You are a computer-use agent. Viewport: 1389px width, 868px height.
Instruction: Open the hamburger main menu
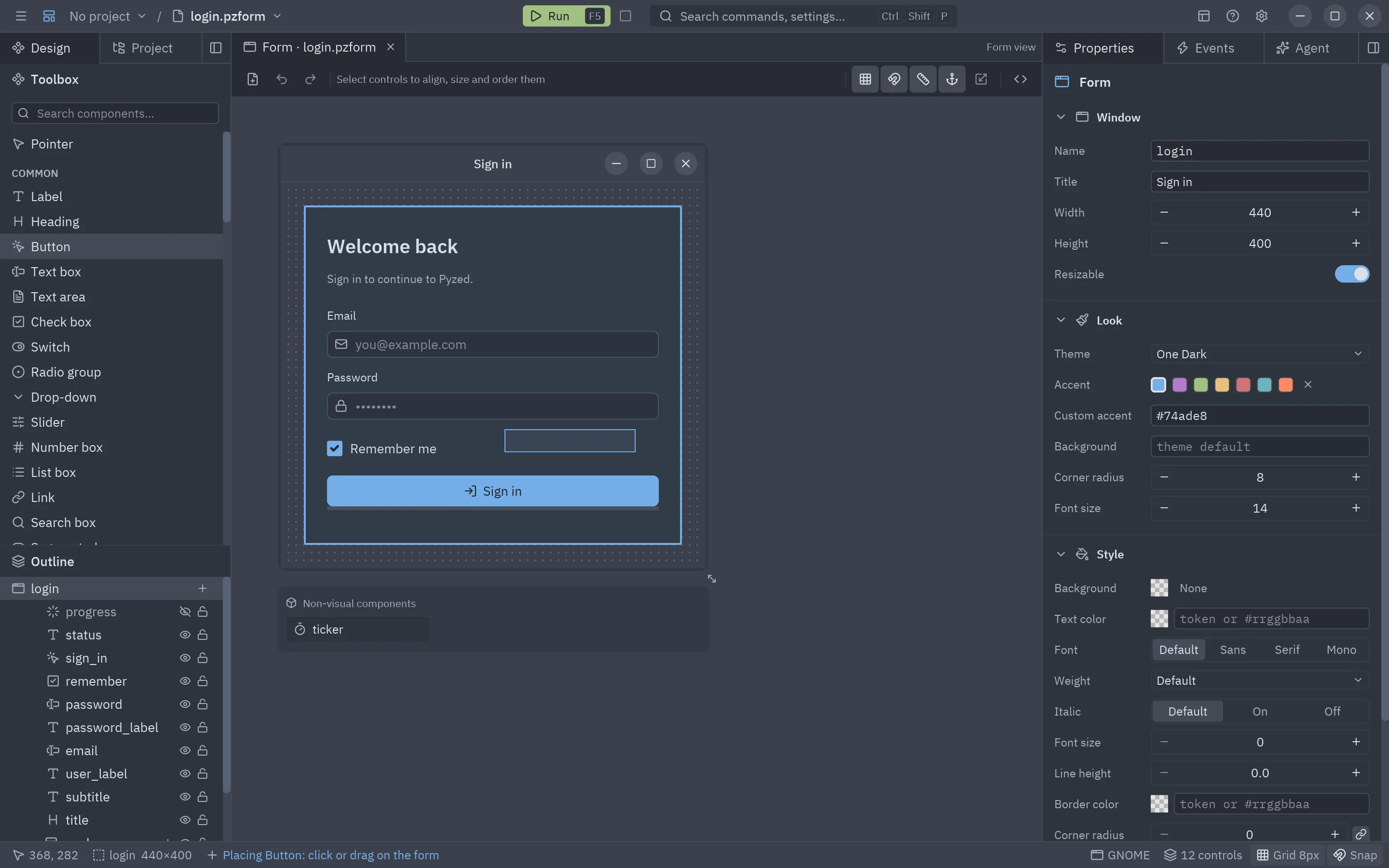[x=21, y=16]
